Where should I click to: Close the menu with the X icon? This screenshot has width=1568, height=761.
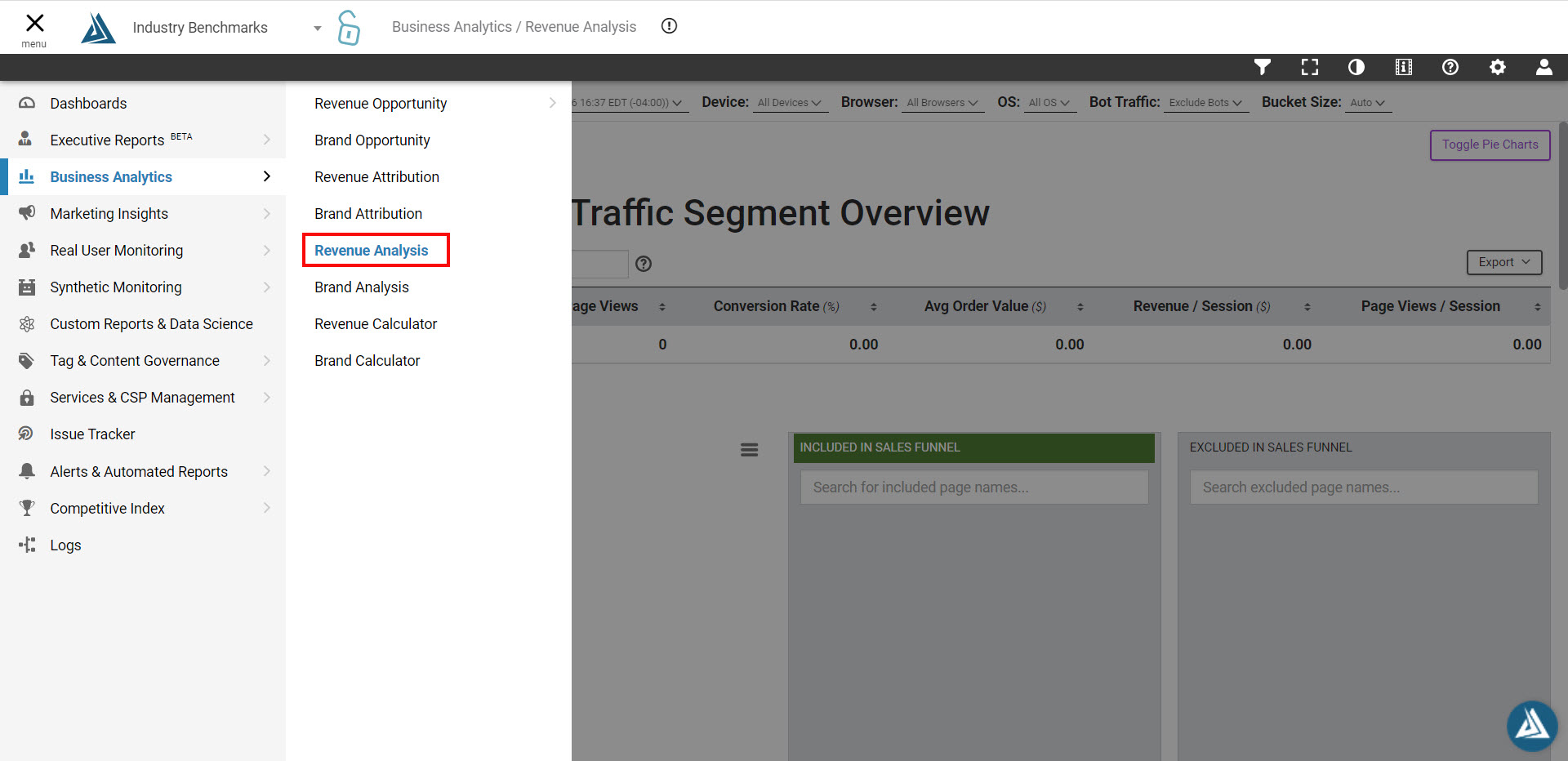click(x=34, y=23)
